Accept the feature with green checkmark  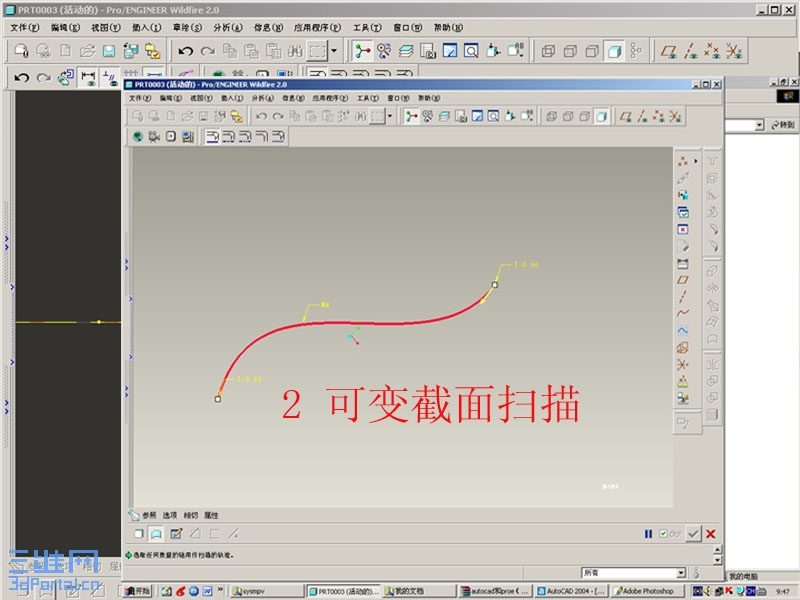[693, 534]
